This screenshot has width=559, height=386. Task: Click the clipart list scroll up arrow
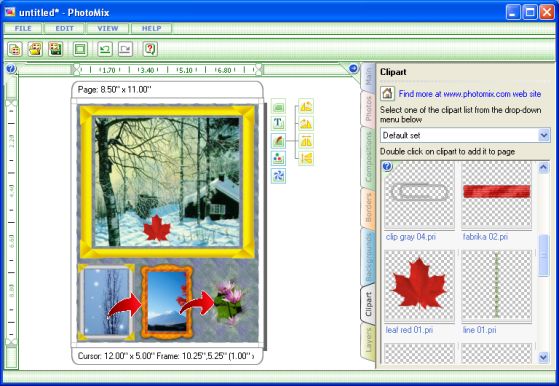click(543, 167)
